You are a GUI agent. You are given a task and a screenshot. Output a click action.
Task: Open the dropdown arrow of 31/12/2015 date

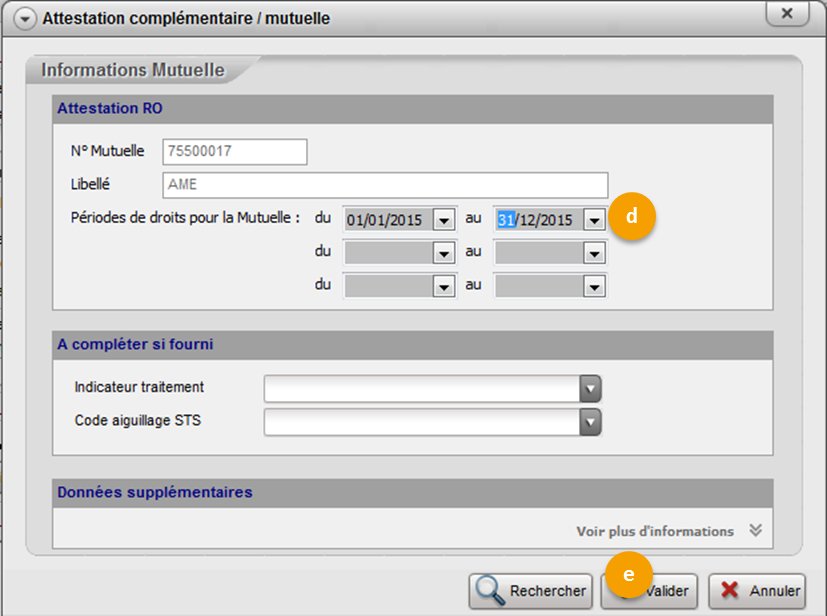click(x=595, y=220)
